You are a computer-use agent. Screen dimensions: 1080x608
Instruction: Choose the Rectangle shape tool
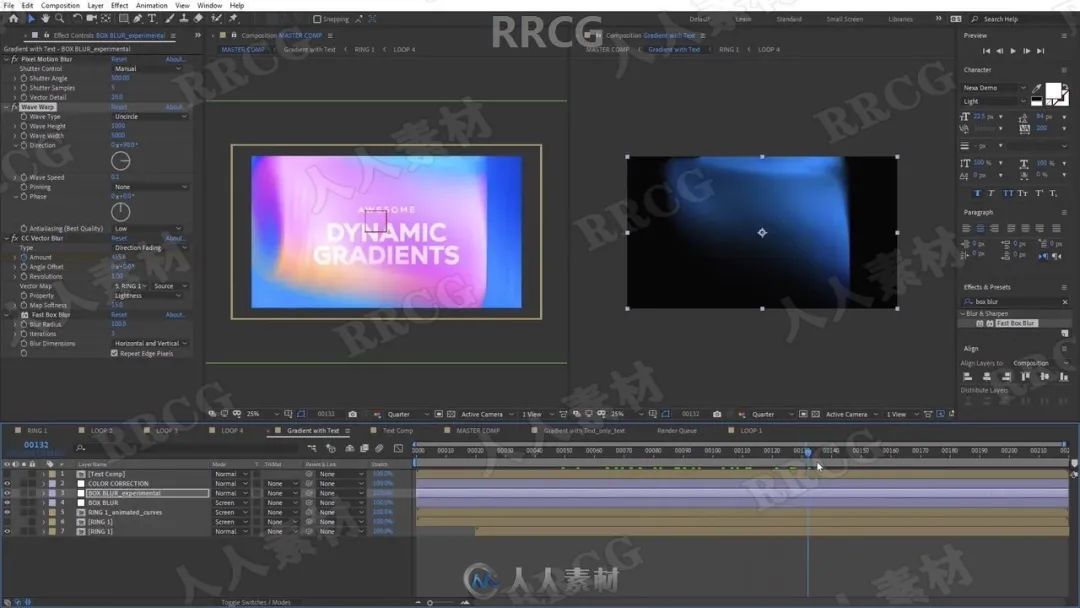(x=123, y=18)
